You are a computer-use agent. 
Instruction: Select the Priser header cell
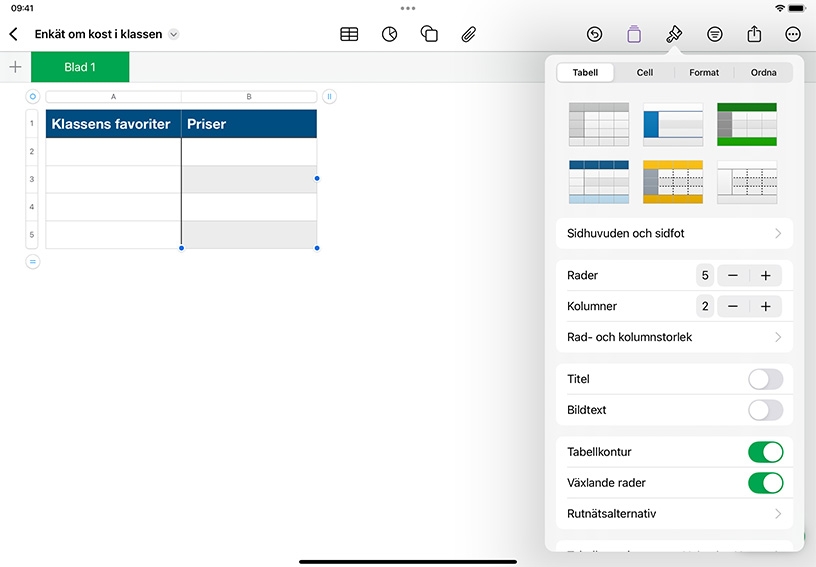[249, 124]
